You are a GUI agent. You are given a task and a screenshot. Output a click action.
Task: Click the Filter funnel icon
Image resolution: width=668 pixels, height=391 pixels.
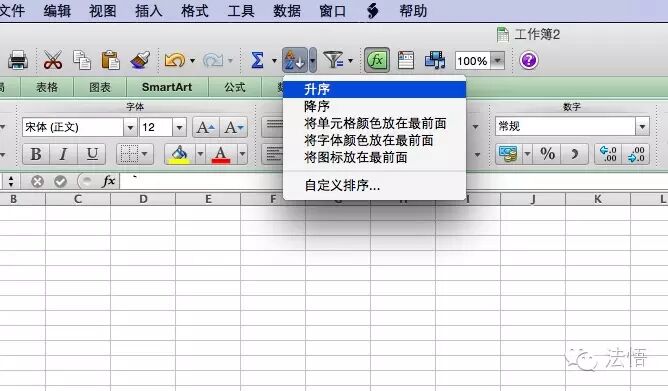(x=333, y=60)
